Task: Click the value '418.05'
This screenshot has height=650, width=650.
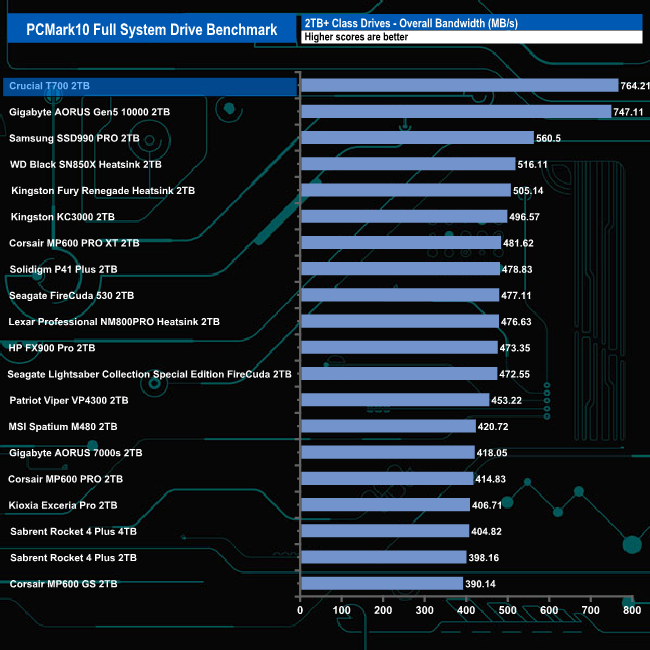Action: tap(492, 453)
